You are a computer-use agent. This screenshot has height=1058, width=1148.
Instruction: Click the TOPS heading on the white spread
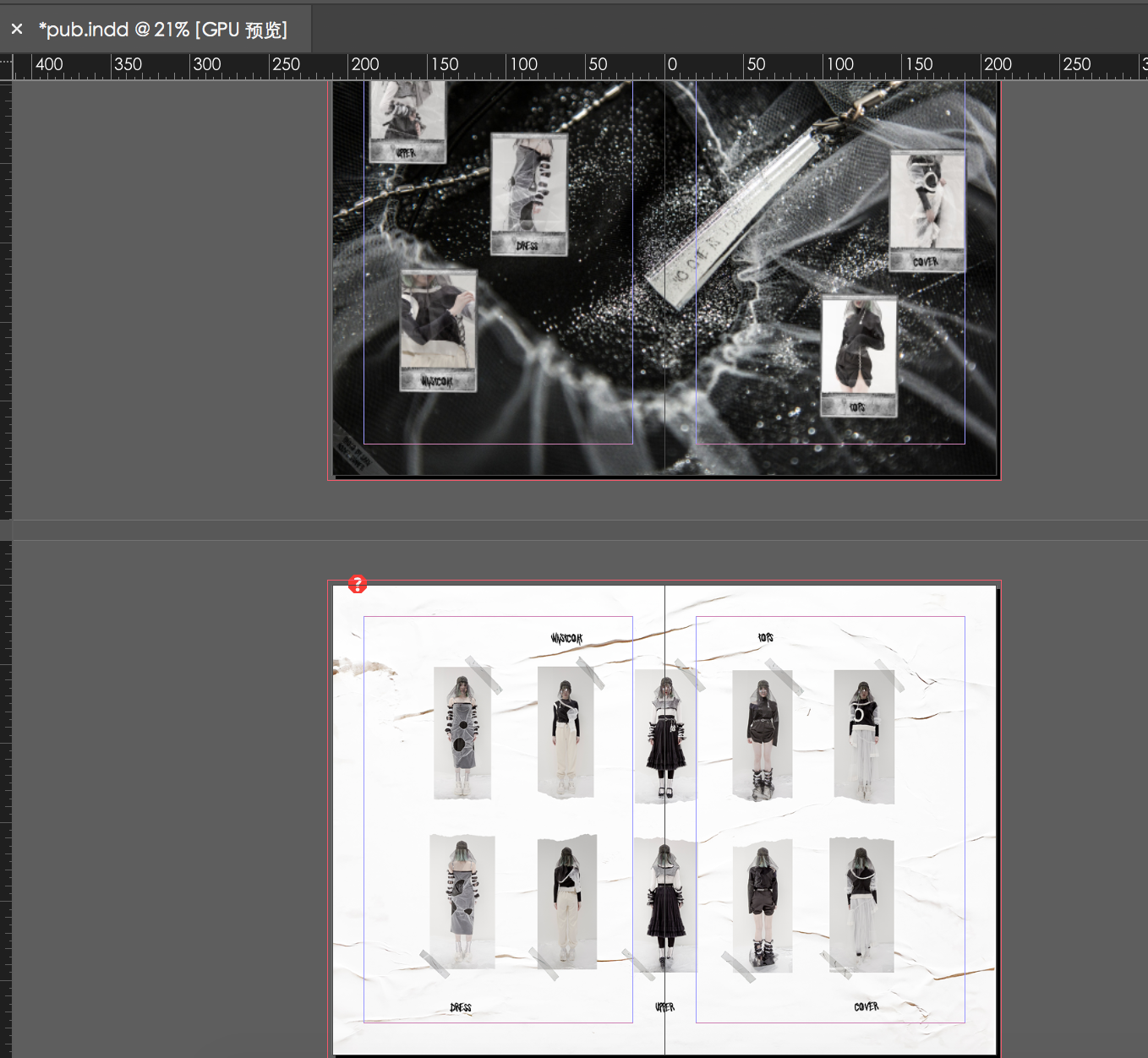[766, 637]
